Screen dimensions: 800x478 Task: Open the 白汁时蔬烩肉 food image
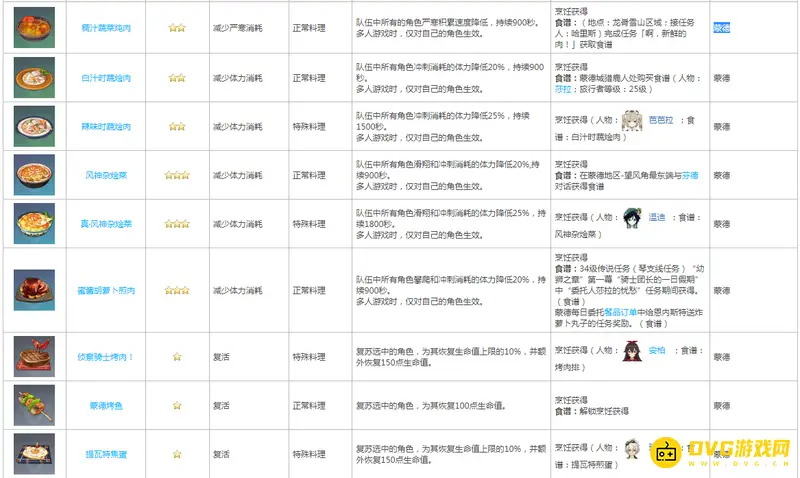pos(34,77)
